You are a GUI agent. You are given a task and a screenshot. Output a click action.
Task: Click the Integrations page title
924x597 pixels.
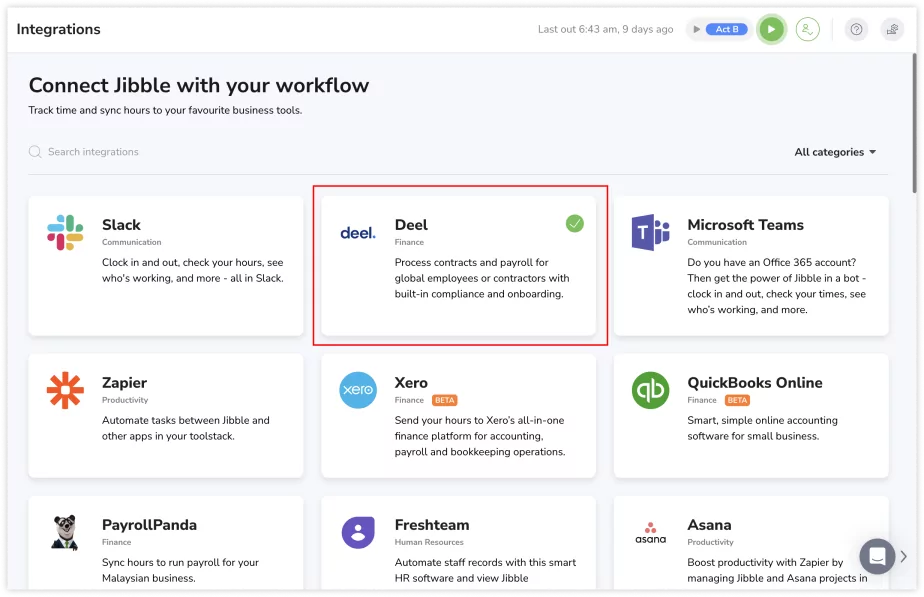pos(58,29)
